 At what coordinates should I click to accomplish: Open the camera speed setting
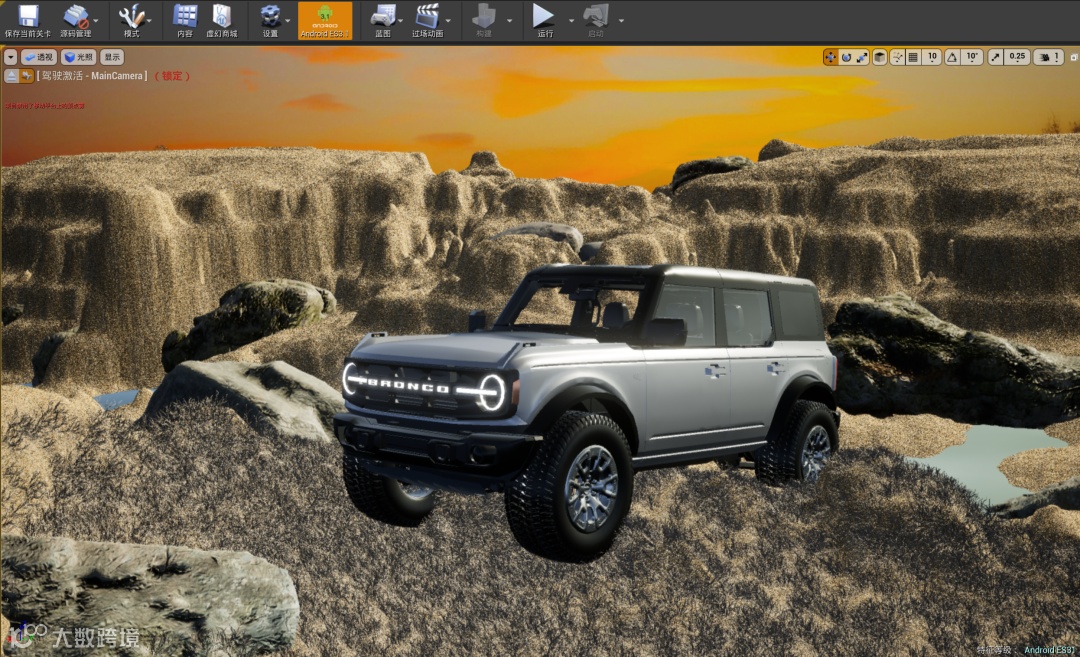(1050, 57)
